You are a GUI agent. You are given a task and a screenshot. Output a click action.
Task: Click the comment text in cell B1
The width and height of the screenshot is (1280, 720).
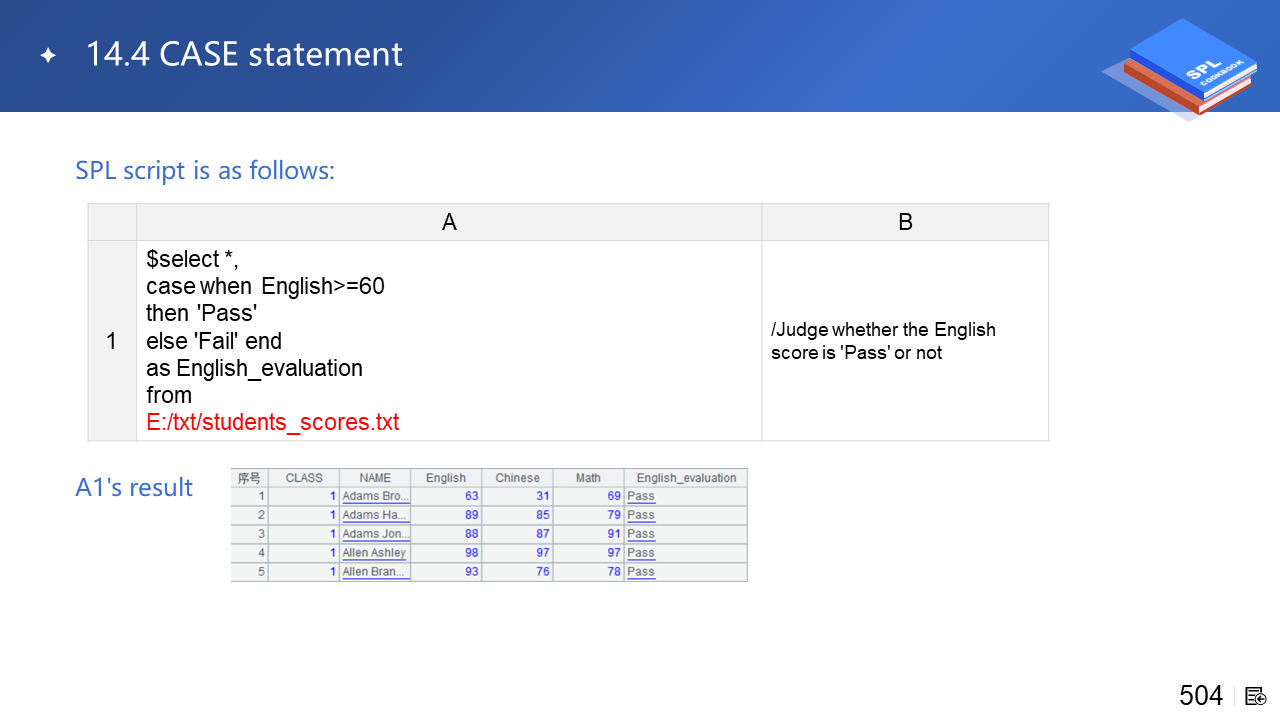[x=883, y=341]
